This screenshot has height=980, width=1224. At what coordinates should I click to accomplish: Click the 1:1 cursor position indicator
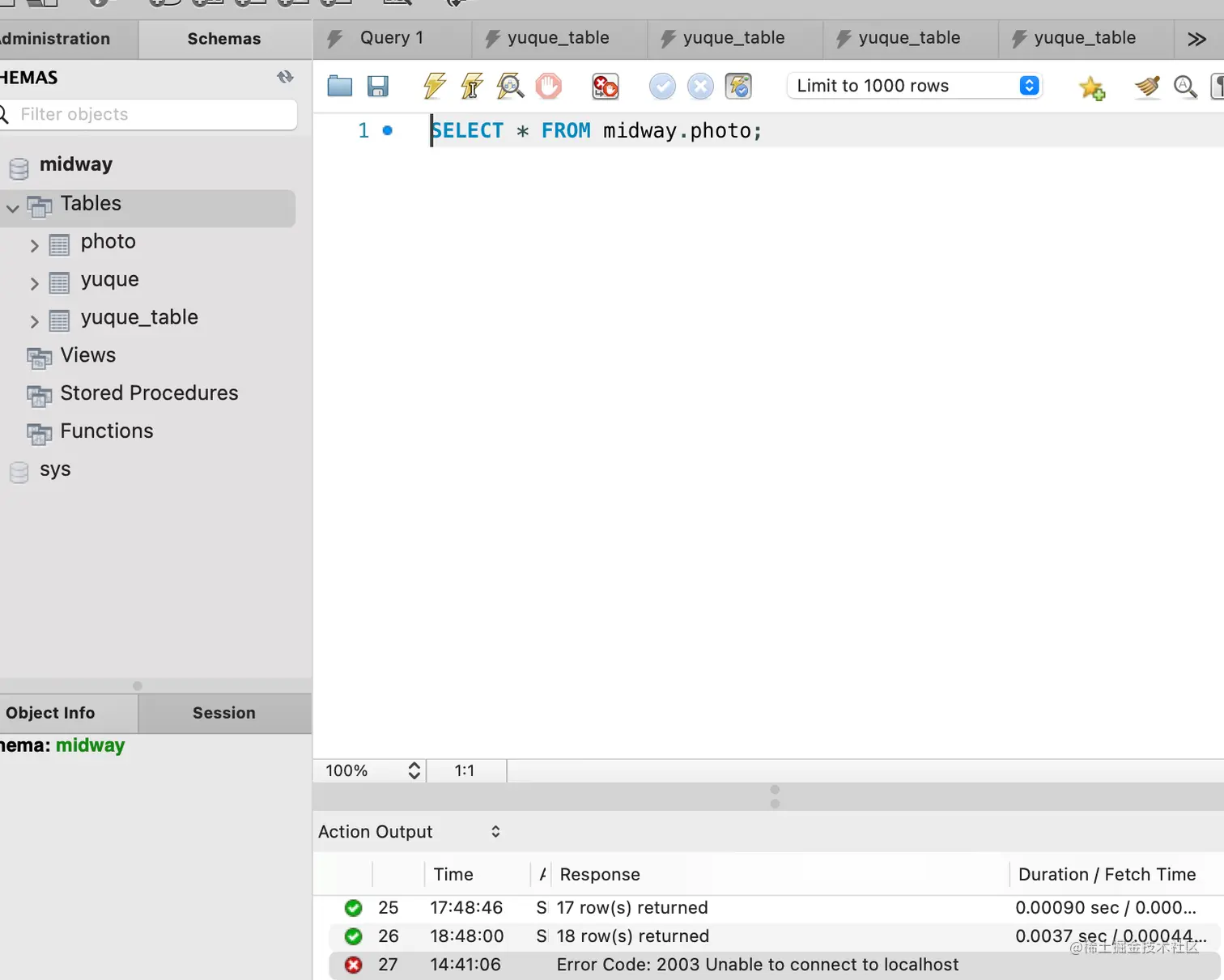(x=465, y=770)
